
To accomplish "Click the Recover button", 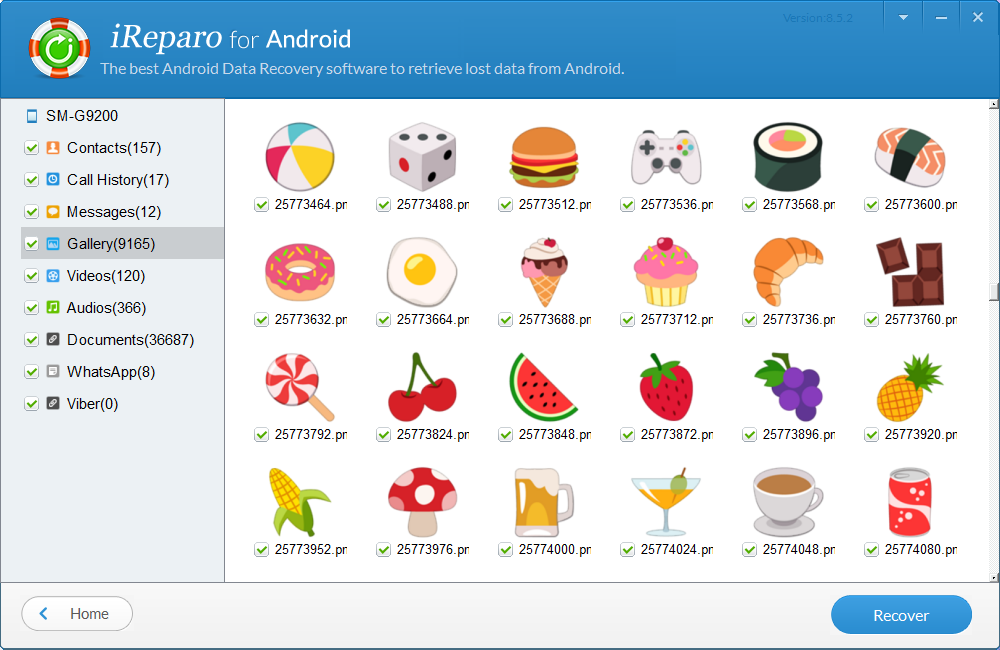I will pyautogui.click(x=901, y=615).
